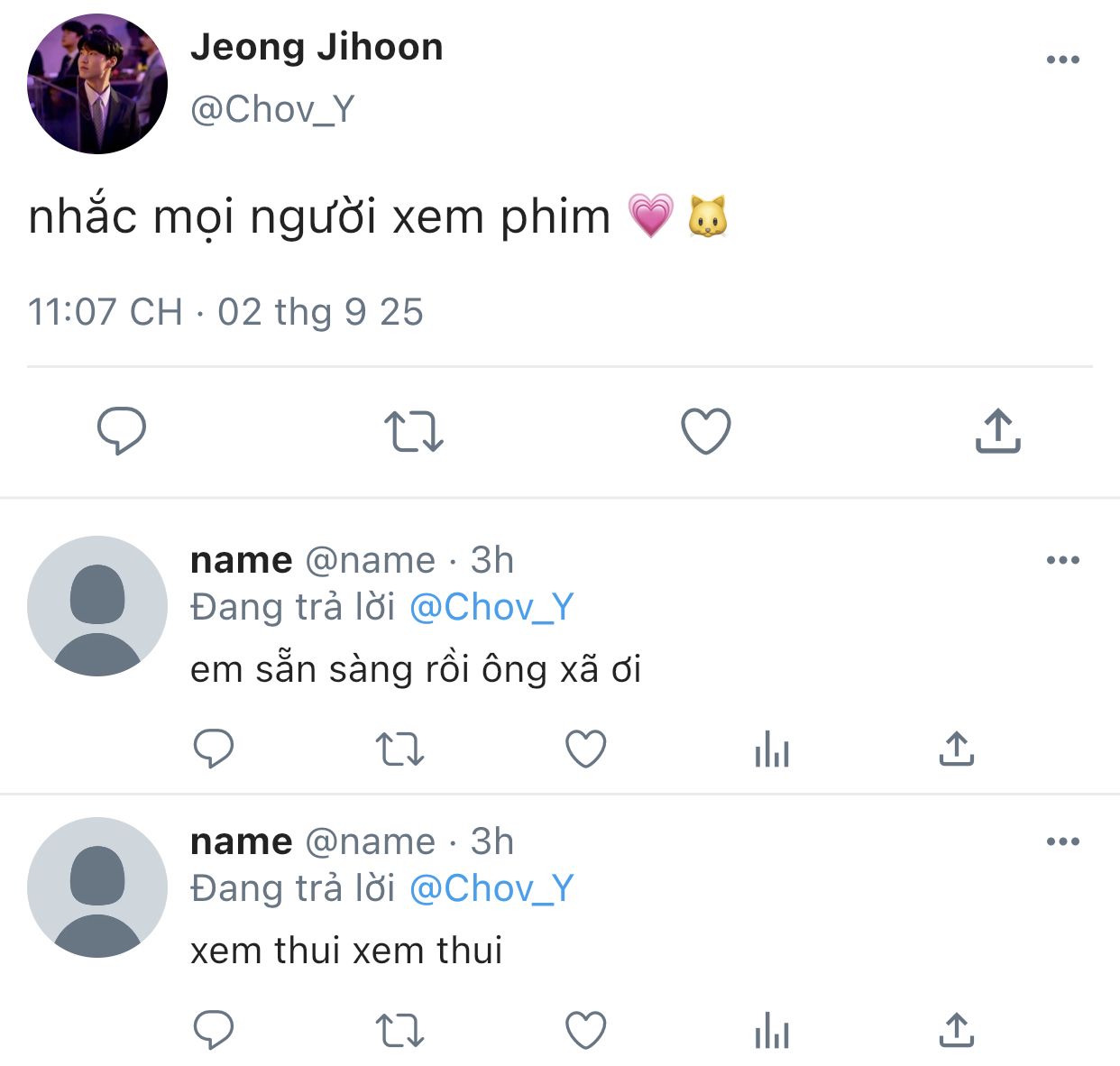Screen dimensions: 1120x1066
Task: Open more options for the main tweet
Action: 1063,60
